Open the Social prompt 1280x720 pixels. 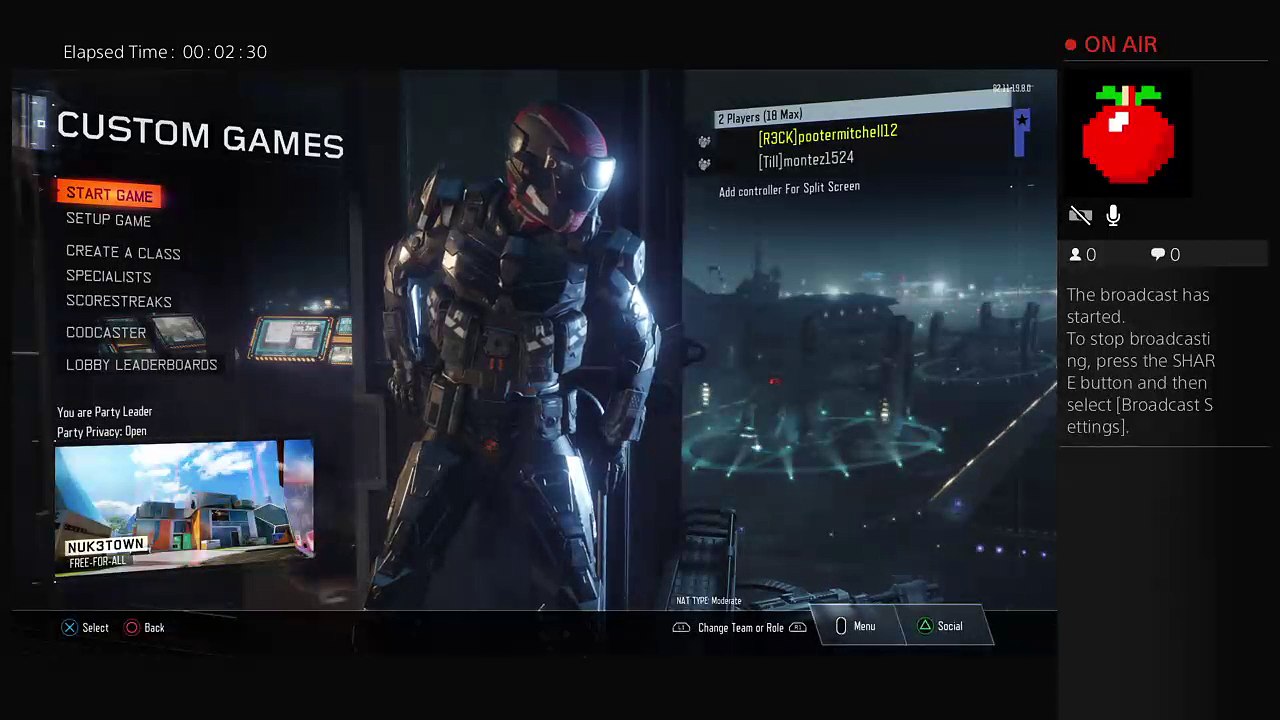point(950,627)
